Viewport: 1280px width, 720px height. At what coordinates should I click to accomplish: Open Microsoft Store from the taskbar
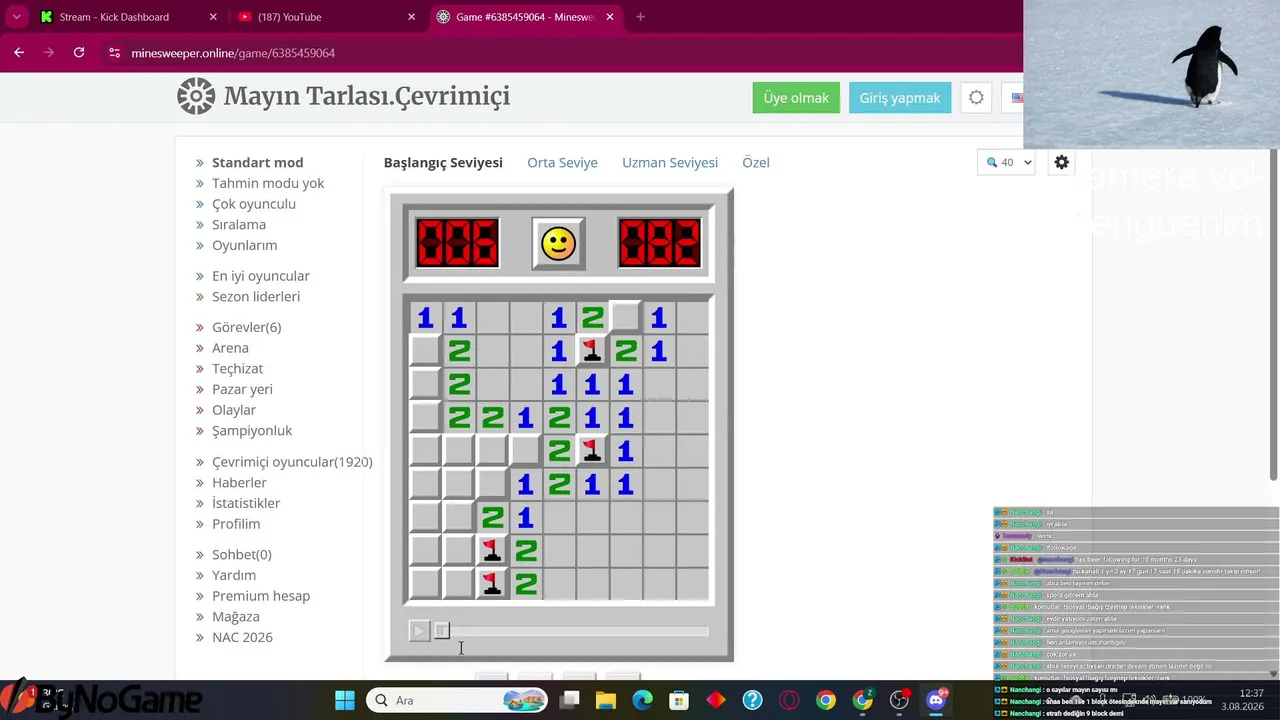click(679, 700)
